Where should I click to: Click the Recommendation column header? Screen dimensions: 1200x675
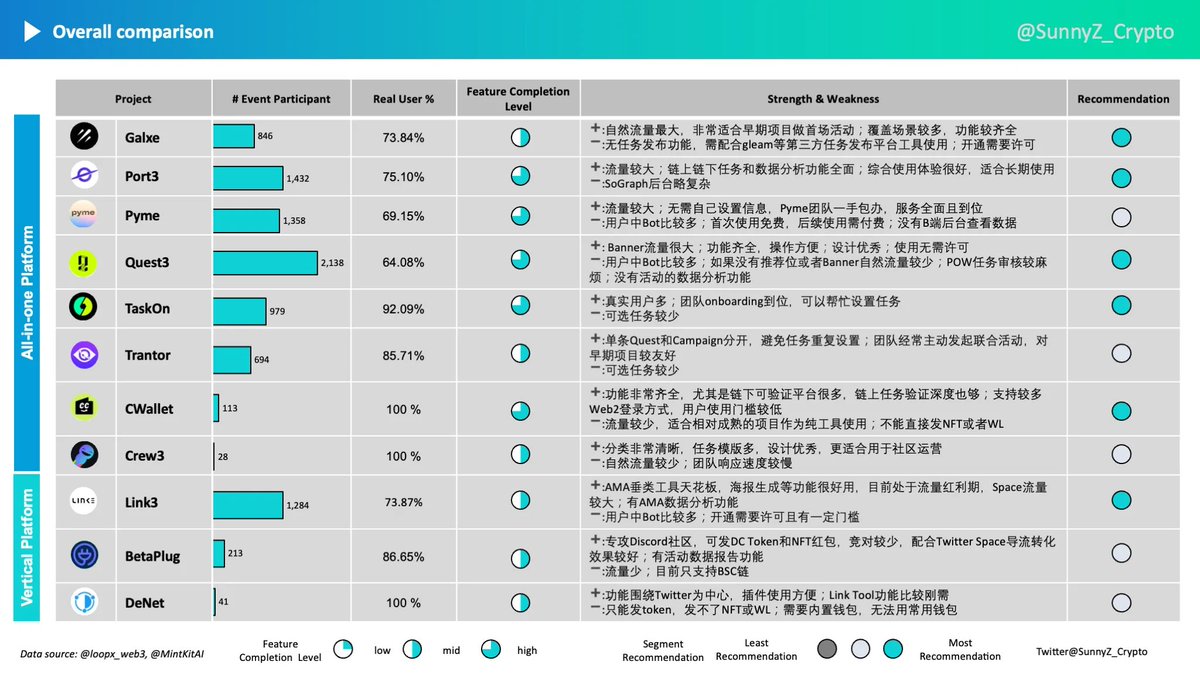click(1123, 99)
